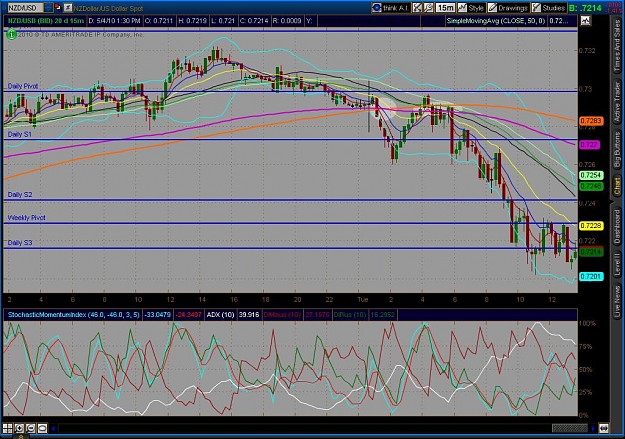Screen dimensions: 625x439
Task: Open the Studies menu
Action: tap(548, 8)
